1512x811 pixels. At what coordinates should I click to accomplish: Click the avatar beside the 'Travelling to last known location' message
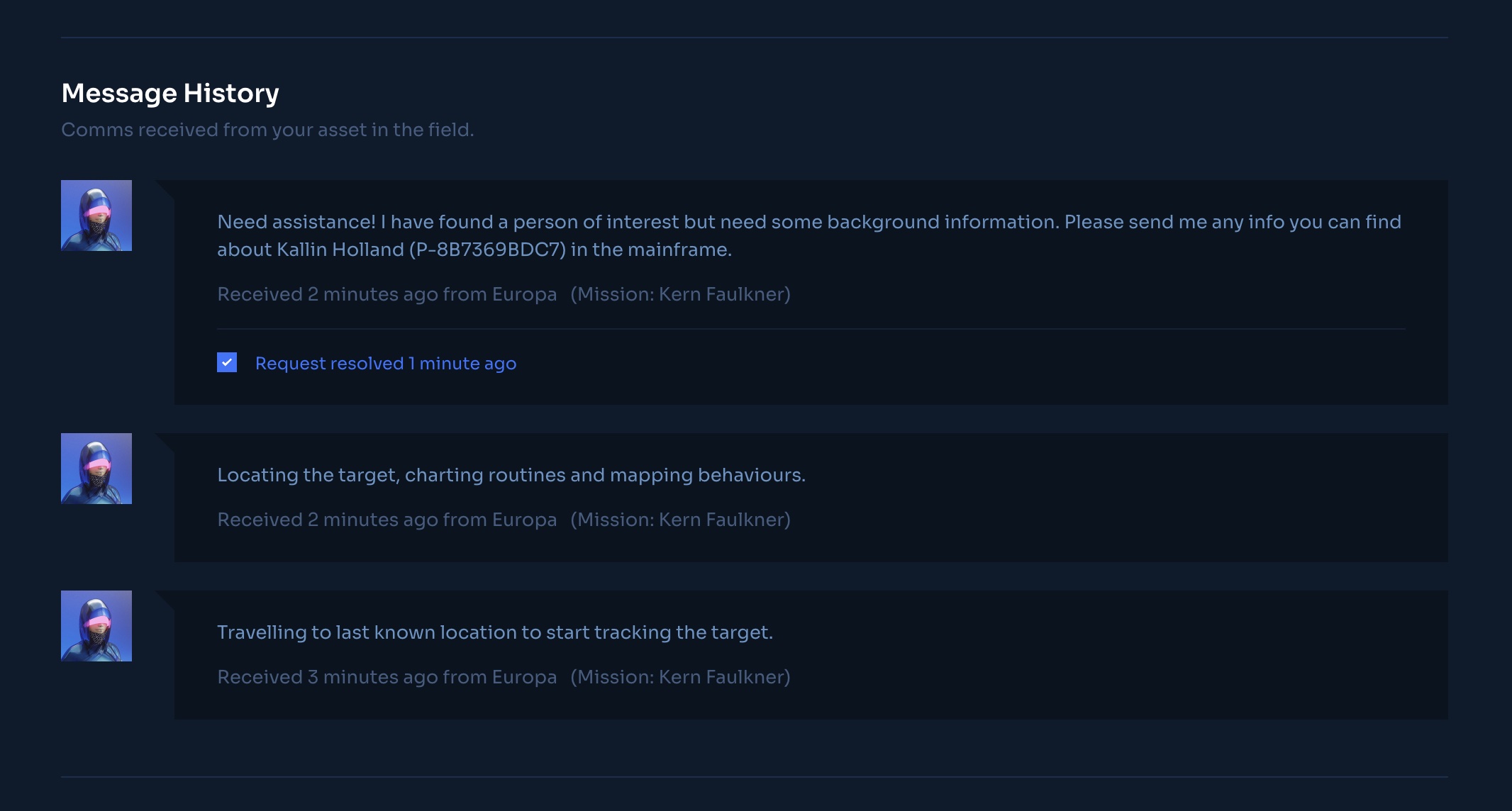coord(96,626)
